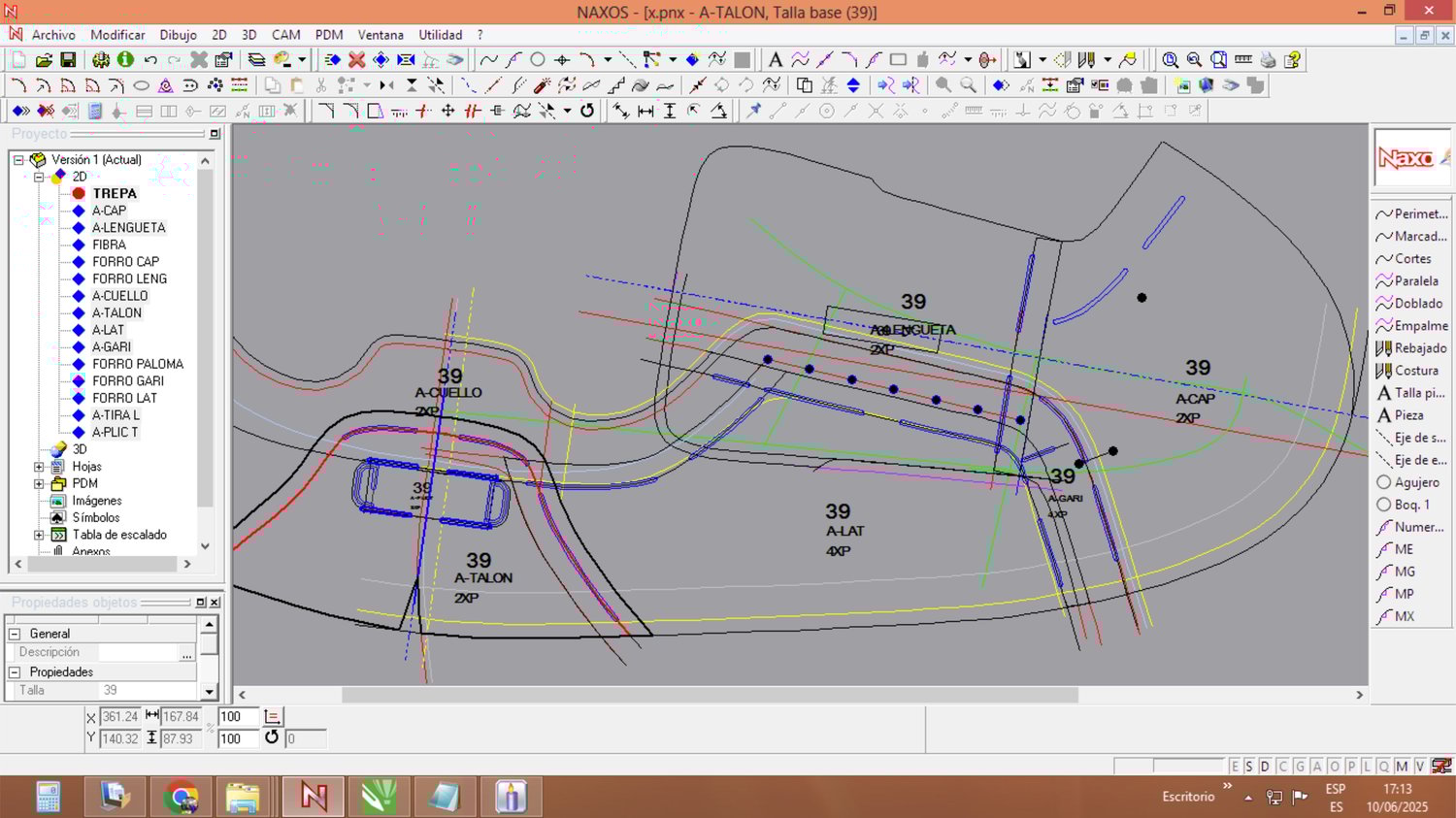1456x818 pixels.
Task: Collapse the 2D tree node
Action: coord(39,177)
